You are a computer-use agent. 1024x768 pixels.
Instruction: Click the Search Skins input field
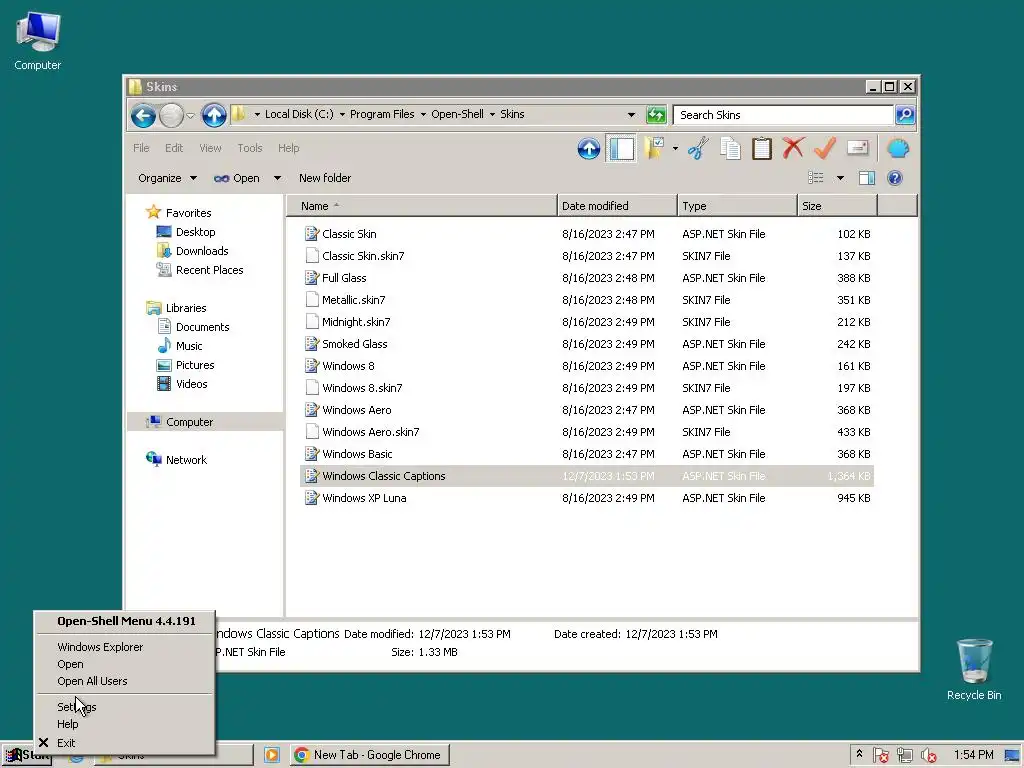pos(784,115)
